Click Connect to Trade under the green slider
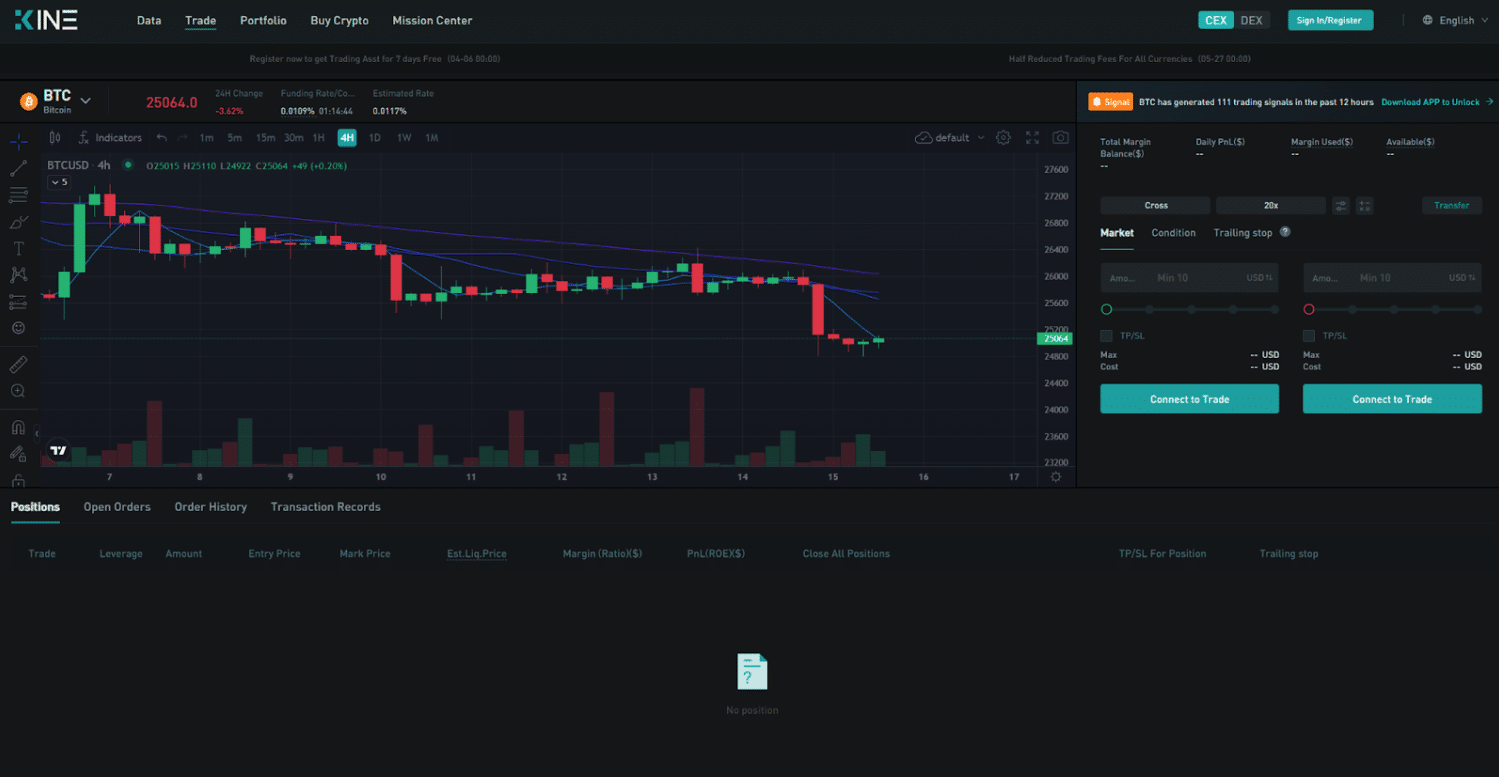The height and width of the screenshot is (777, 1499). pyautogui.click(x=1189, y=399)
